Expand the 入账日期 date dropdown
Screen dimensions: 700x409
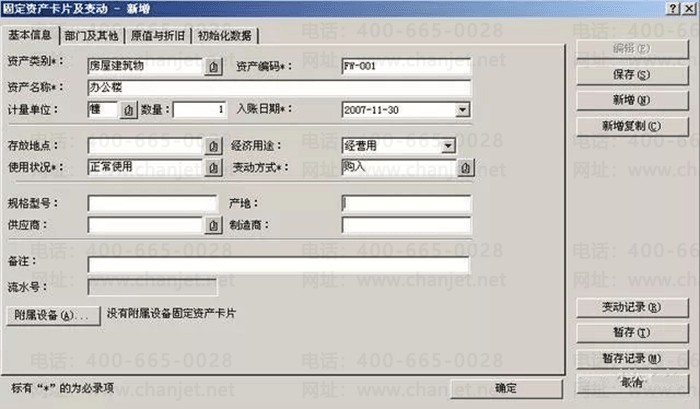point(463,109)
